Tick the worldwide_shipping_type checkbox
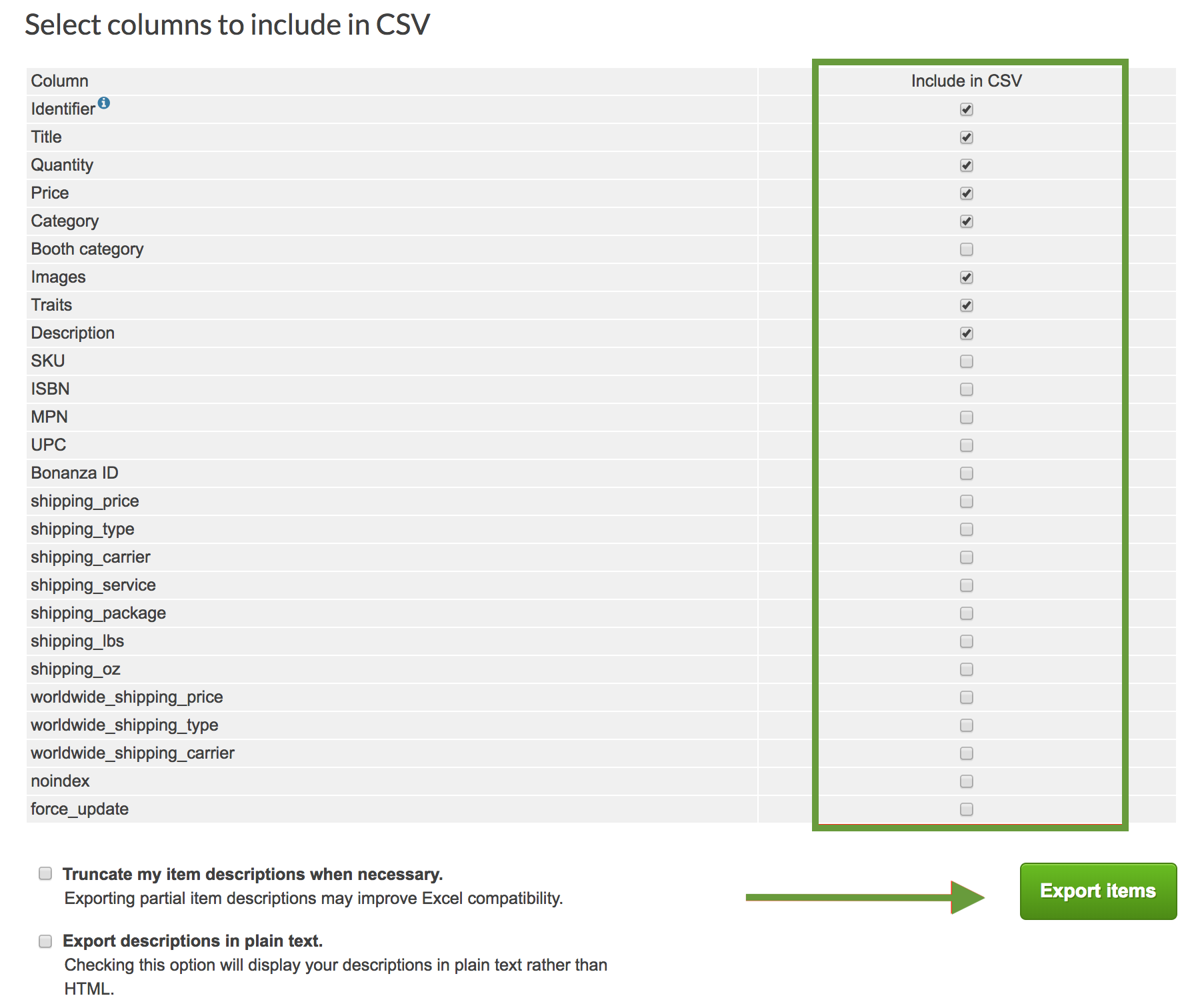This screenshot has width=1204, height=1008. [x=966, y=725]
